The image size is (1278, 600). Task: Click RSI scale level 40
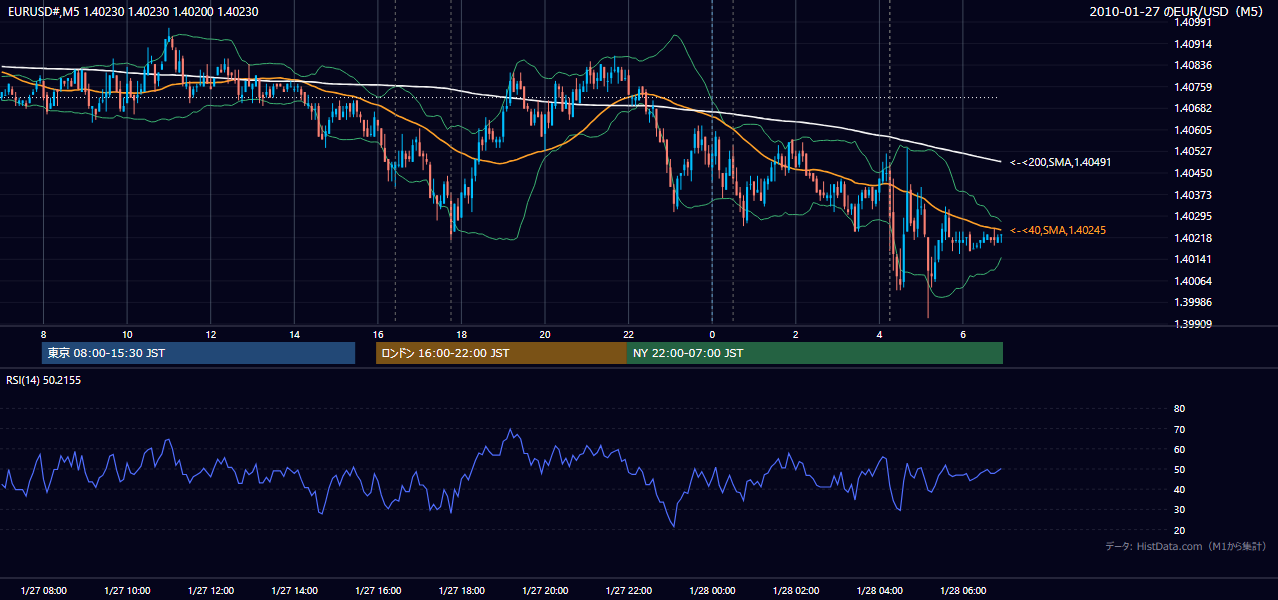click(1179, 489)
